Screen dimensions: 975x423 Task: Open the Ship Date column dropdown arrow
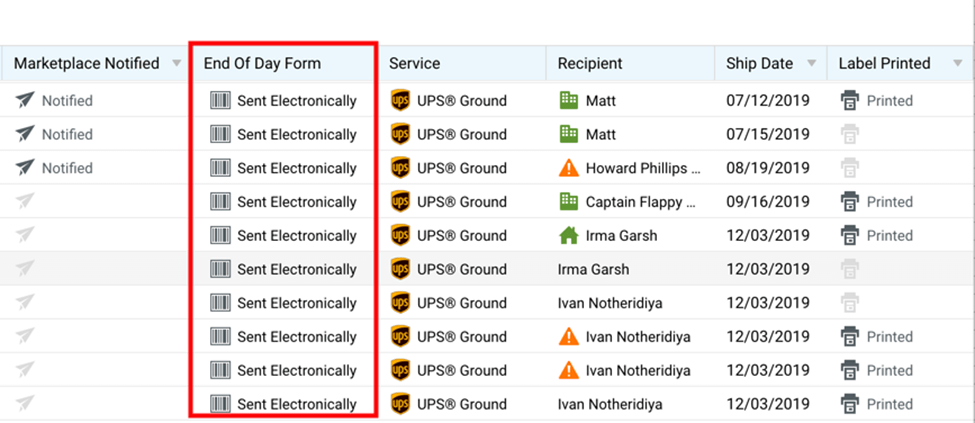pyautogui.click(x=809, y=63)
